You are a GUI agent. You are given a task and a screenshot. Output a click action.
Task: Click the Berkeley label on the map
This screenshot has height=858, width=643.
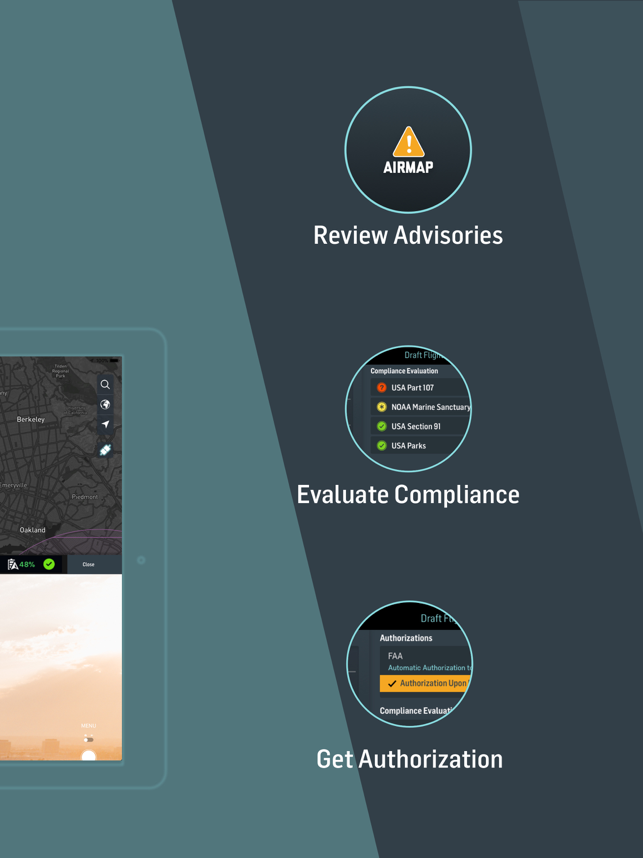coord(31,419)
